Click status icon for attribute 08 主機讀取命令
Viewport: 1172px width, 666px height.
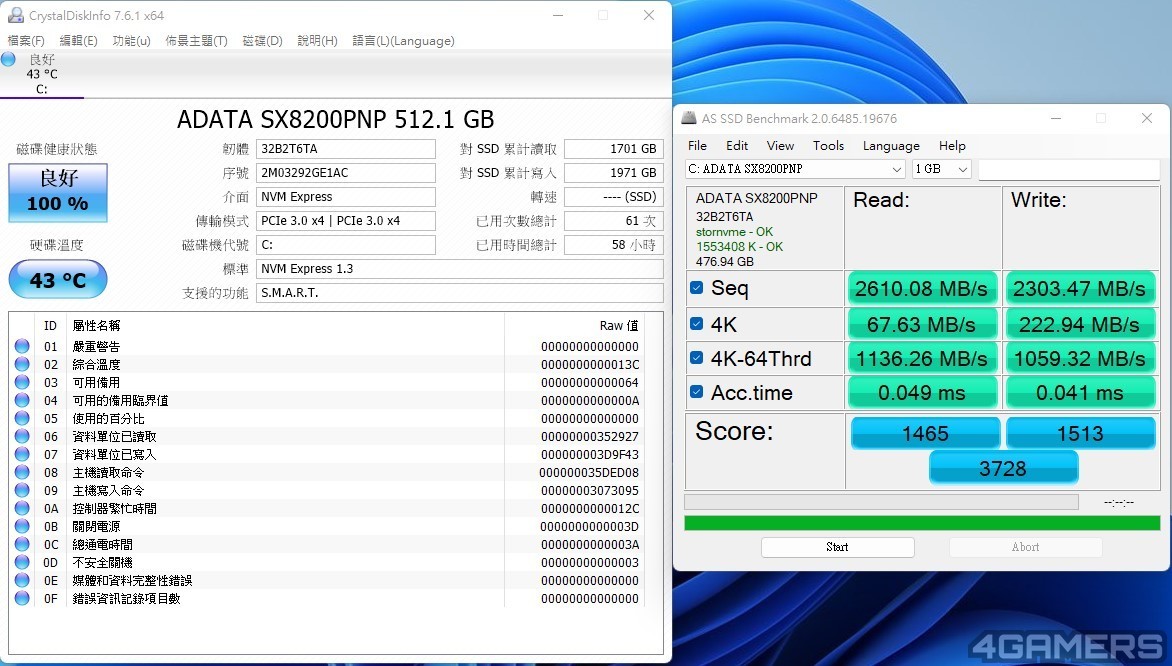point(22,472)
